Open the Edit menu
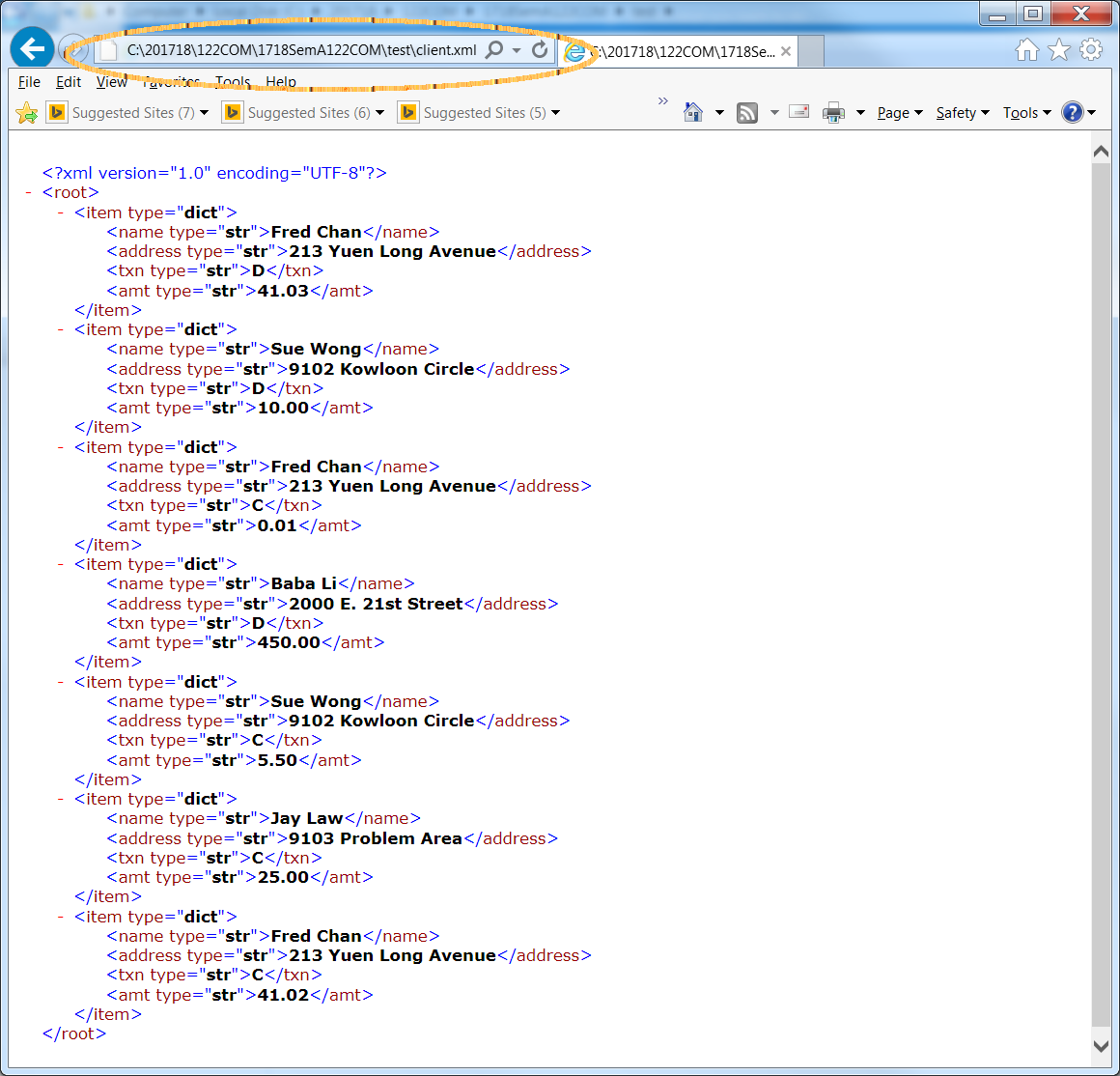Viewport: 1120px width, 1076px height. point(68,82)
